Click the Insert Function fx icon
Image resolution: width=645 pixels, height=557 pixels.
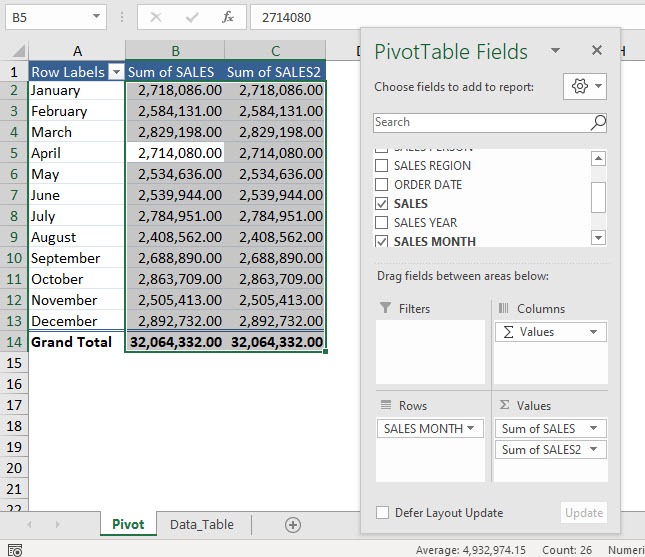click(227, 17)
